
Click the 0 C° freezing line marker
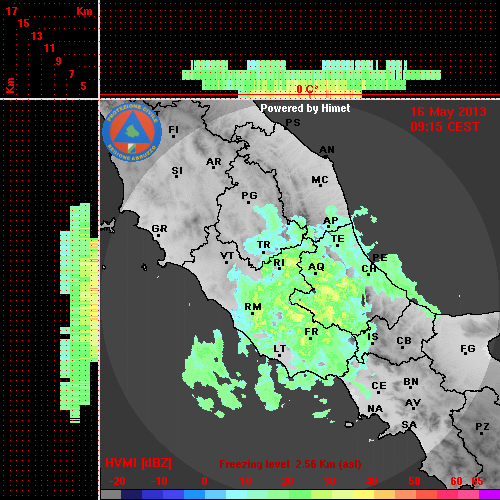coord(307,89)
